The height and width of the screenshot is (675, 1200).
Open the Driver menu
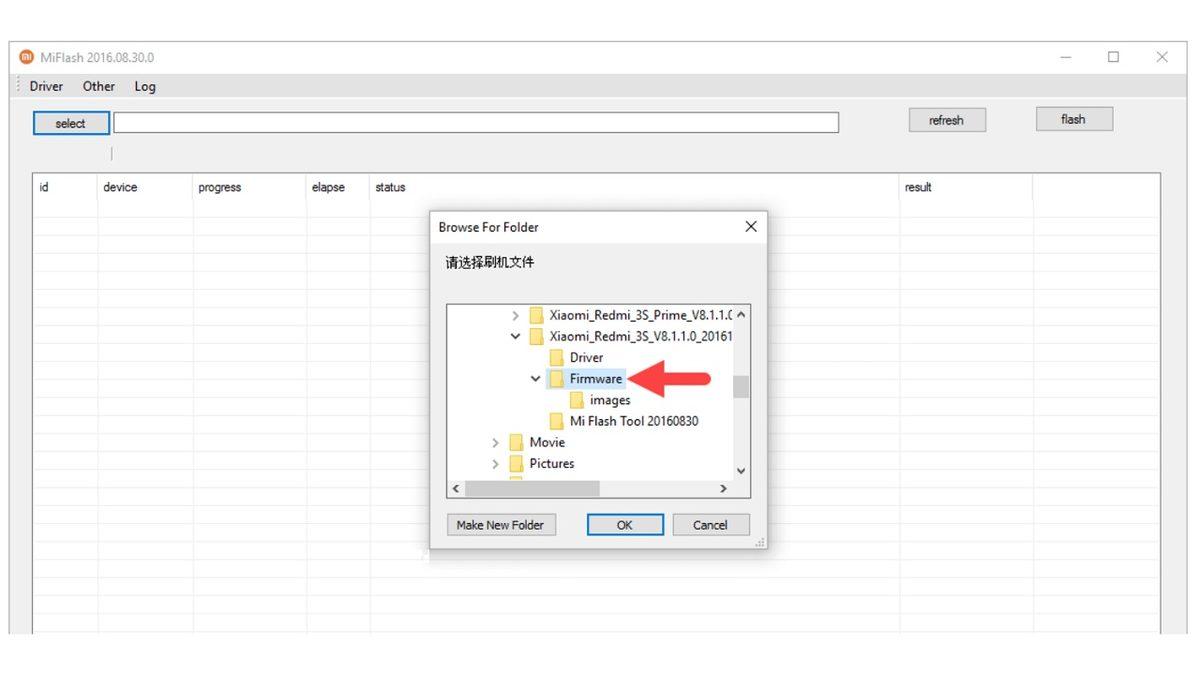(46, 87)
